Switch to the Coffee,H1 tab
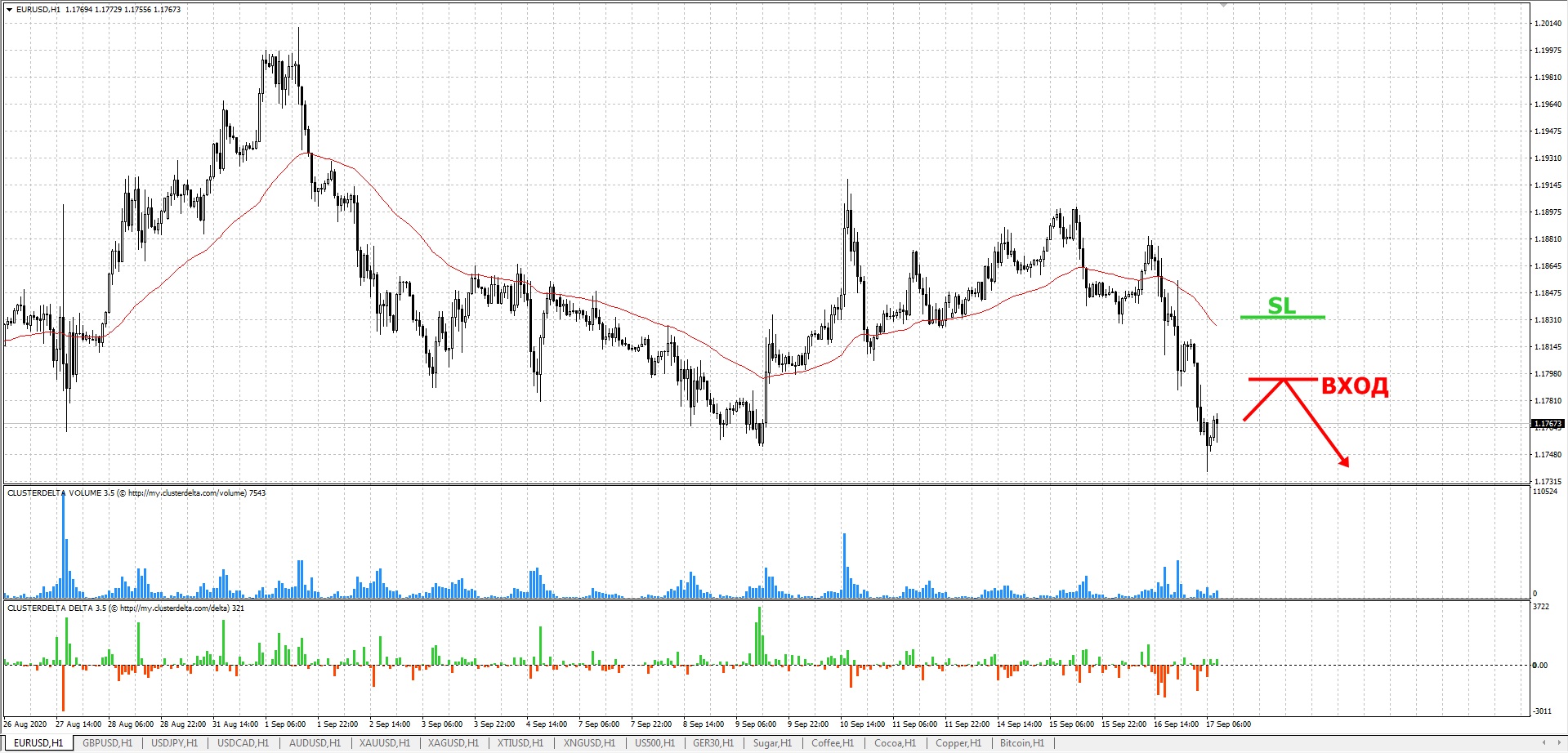1568x753 pixels. click(832, 743)
